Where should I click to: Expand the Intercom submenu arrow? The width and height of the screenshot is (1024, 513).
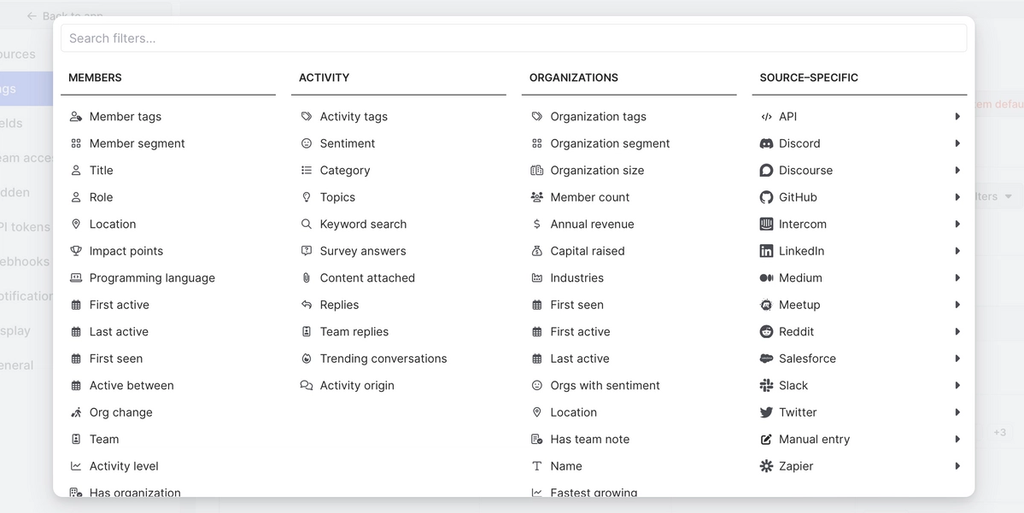tap(957, 225)
